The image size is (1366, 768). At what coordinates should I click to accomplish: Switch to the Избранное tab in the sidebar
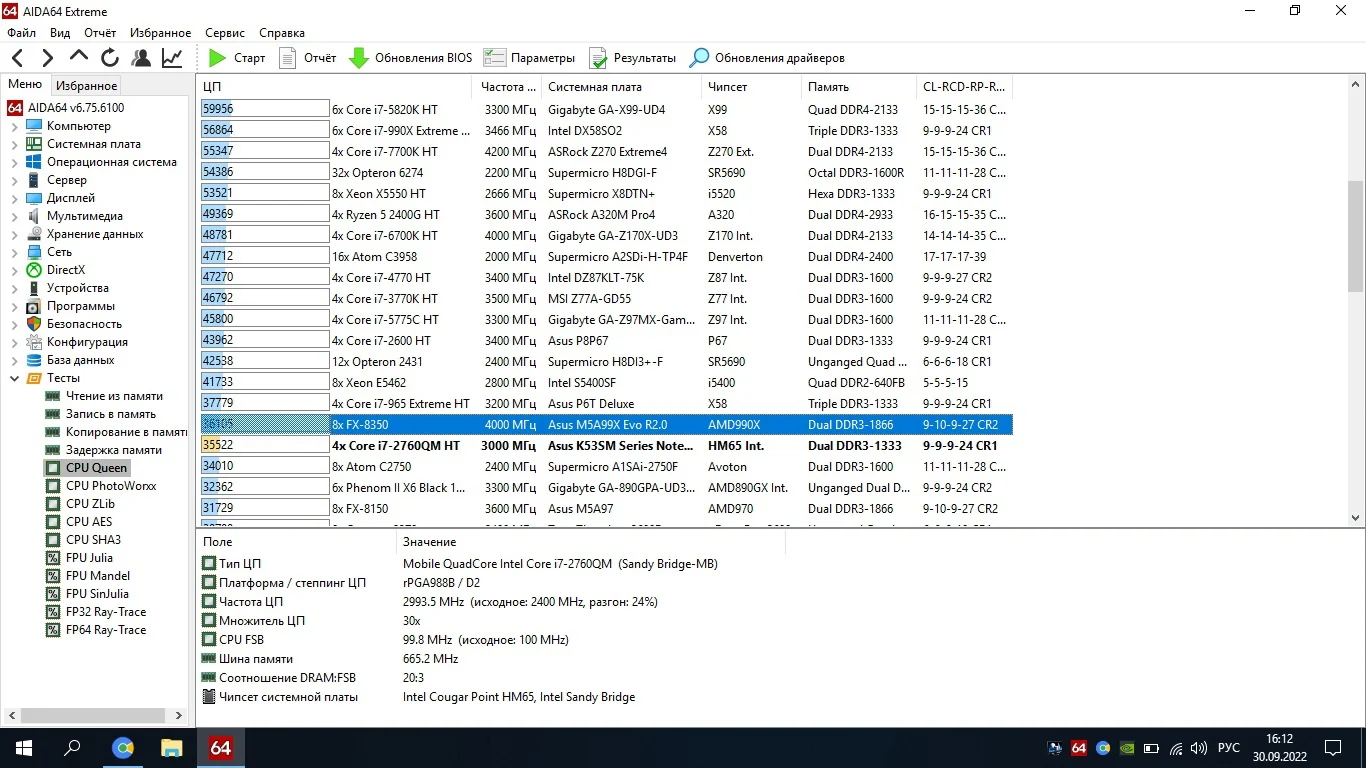[x=87, y=86]
